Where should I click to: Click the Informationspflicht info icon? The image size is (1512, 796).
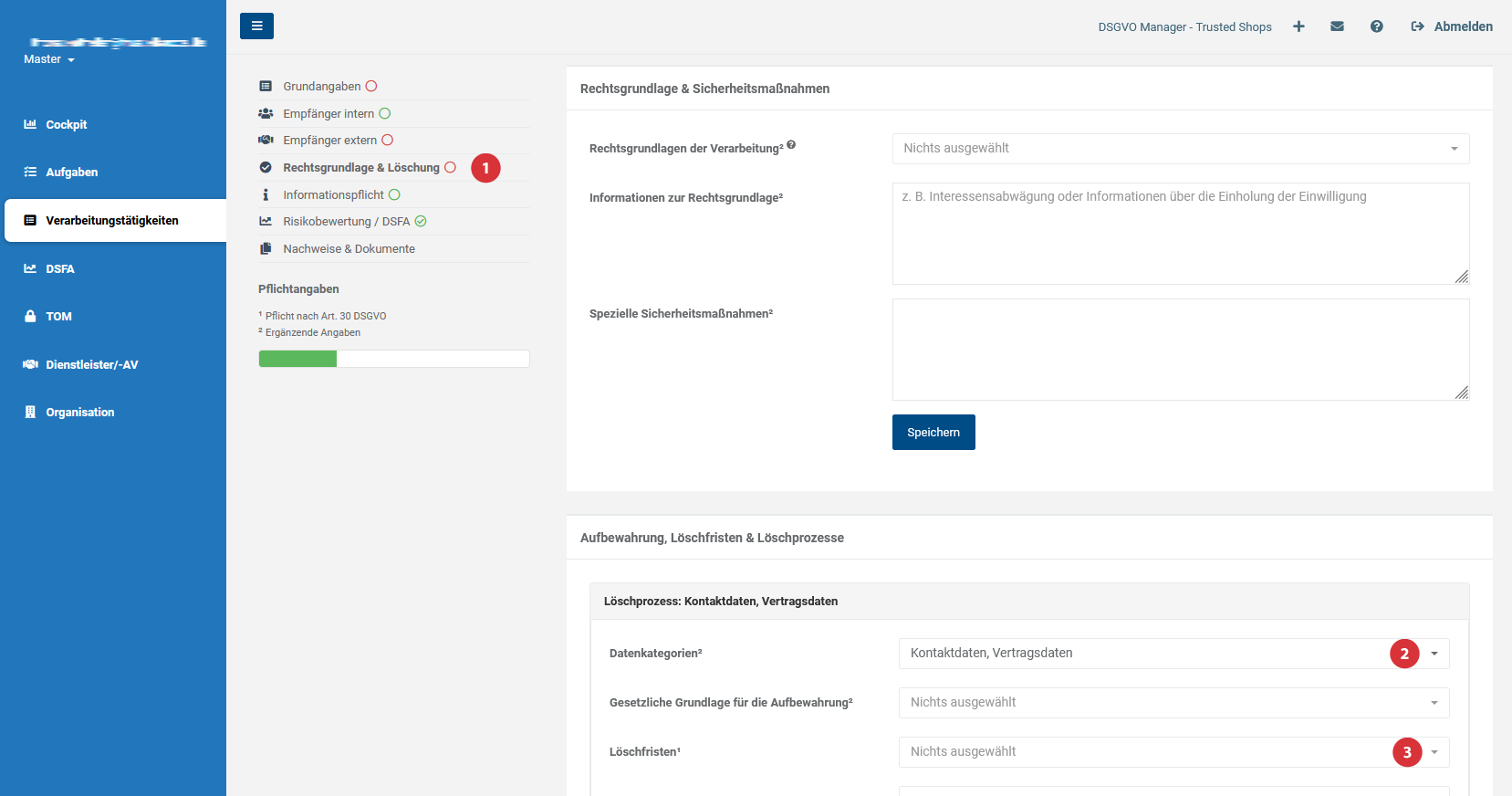pos(266,195)
